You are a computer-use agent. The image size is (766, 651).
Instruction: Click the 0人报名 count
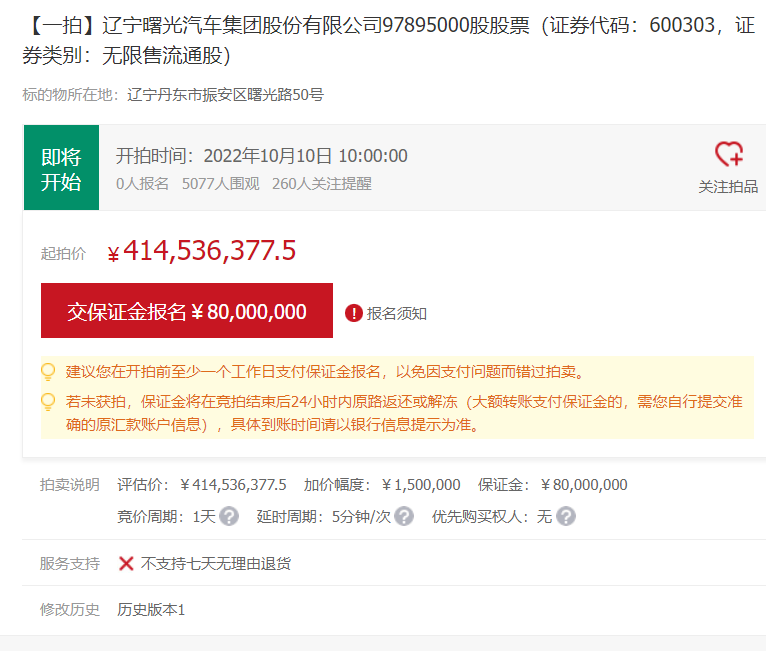tap(142, 184)
